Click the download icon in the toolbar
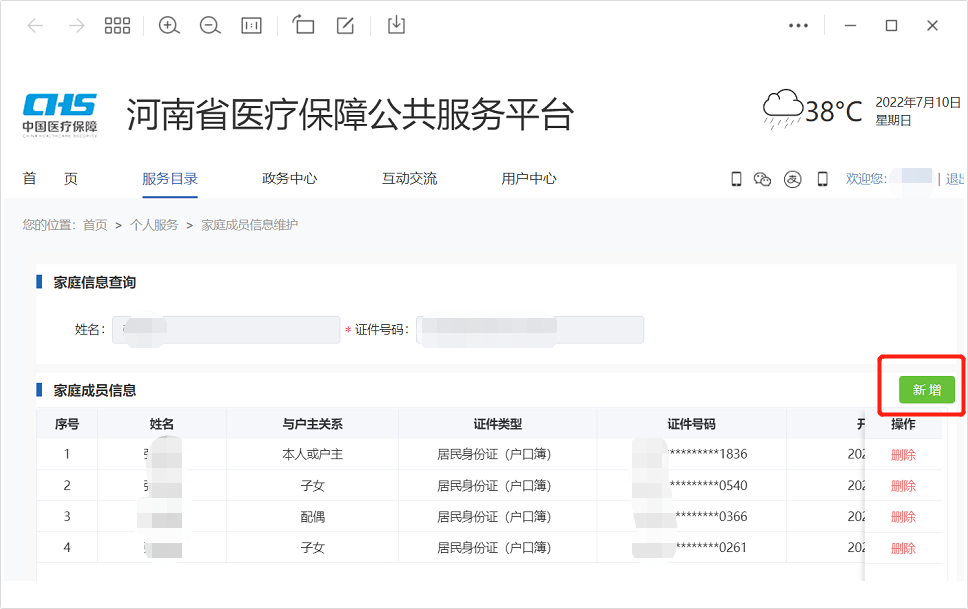Viewport: 968px width, 609px height. pos(394,25)
